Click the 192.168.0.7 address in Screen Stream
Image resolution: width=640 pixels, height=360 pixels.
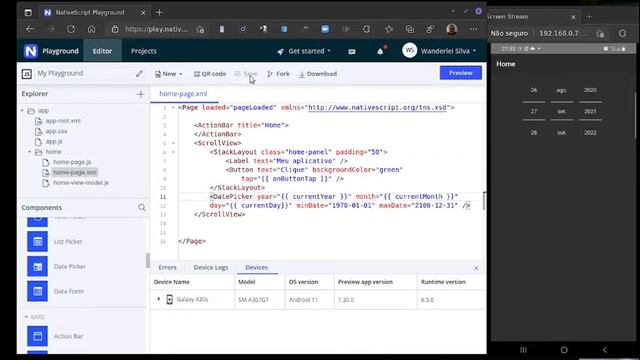coord(563,33)
